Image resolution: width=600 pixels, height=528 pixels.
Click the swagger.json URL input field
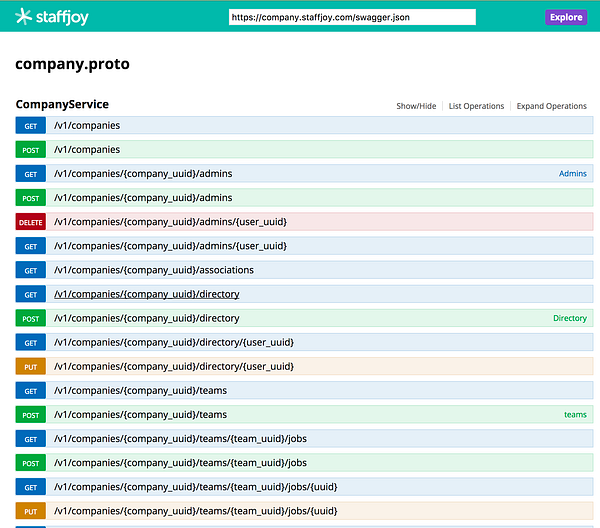point(352,17)
